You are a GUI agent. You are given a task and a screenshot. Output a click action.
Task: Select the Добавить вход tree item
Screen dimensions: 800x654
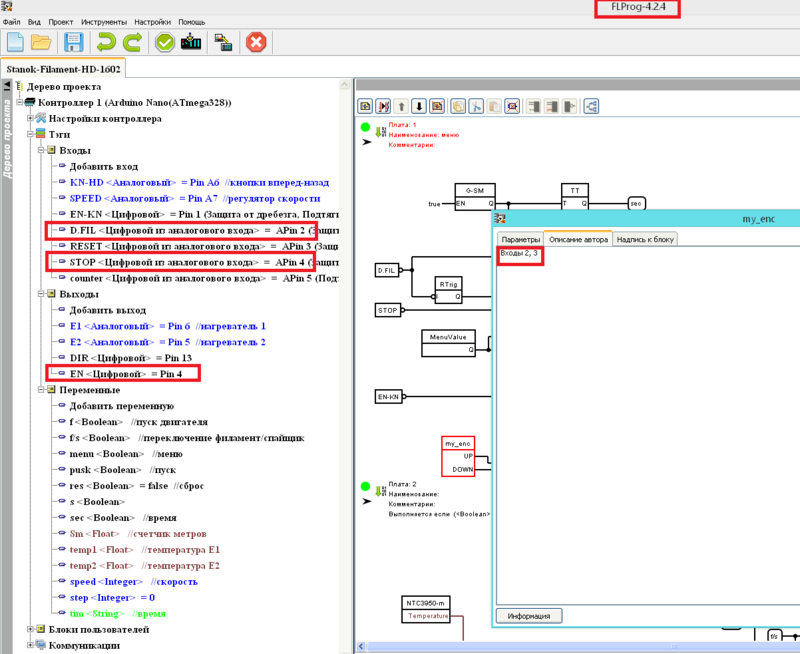tap(103, 166)
